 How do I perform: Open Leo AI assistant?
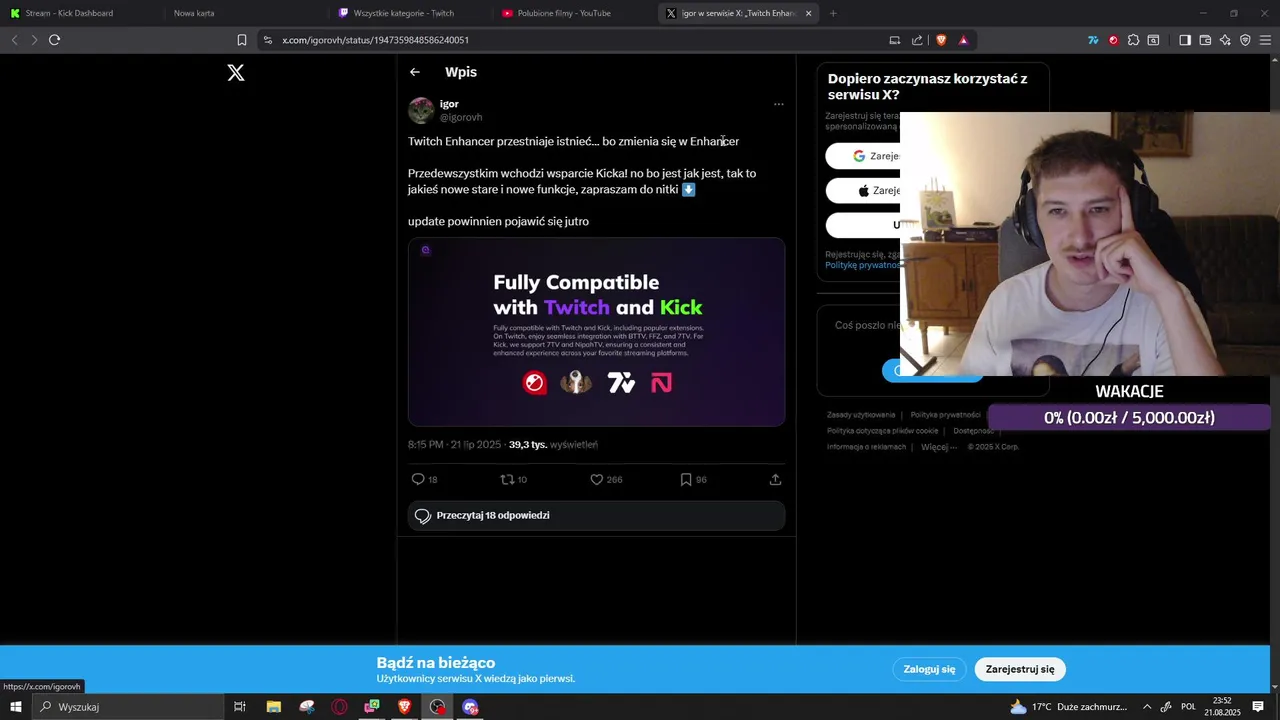1225,40
